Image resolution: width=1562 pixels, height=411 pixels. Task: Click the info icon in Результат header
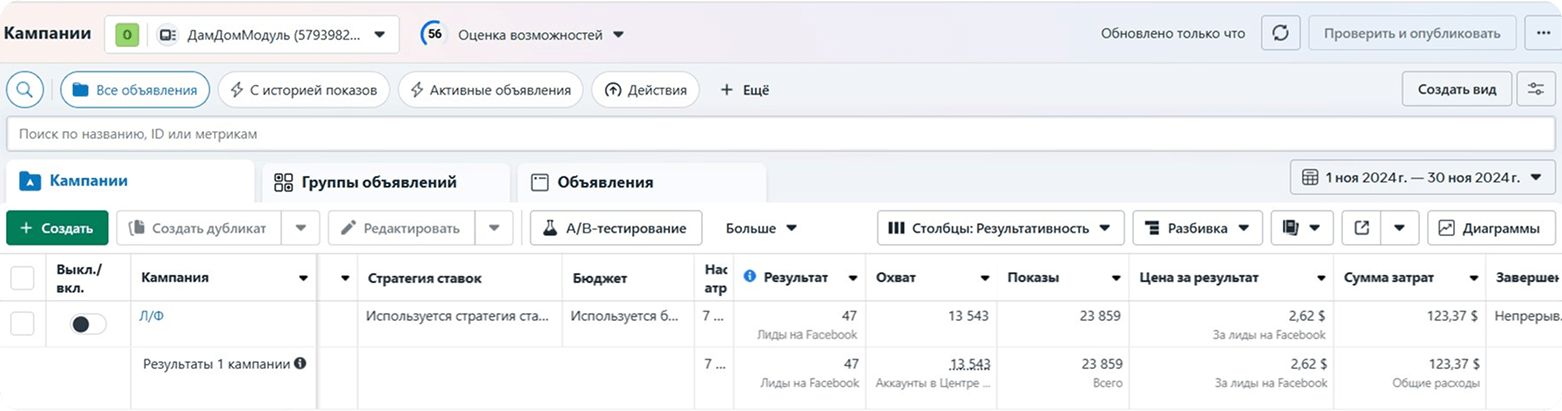(750, 277)
